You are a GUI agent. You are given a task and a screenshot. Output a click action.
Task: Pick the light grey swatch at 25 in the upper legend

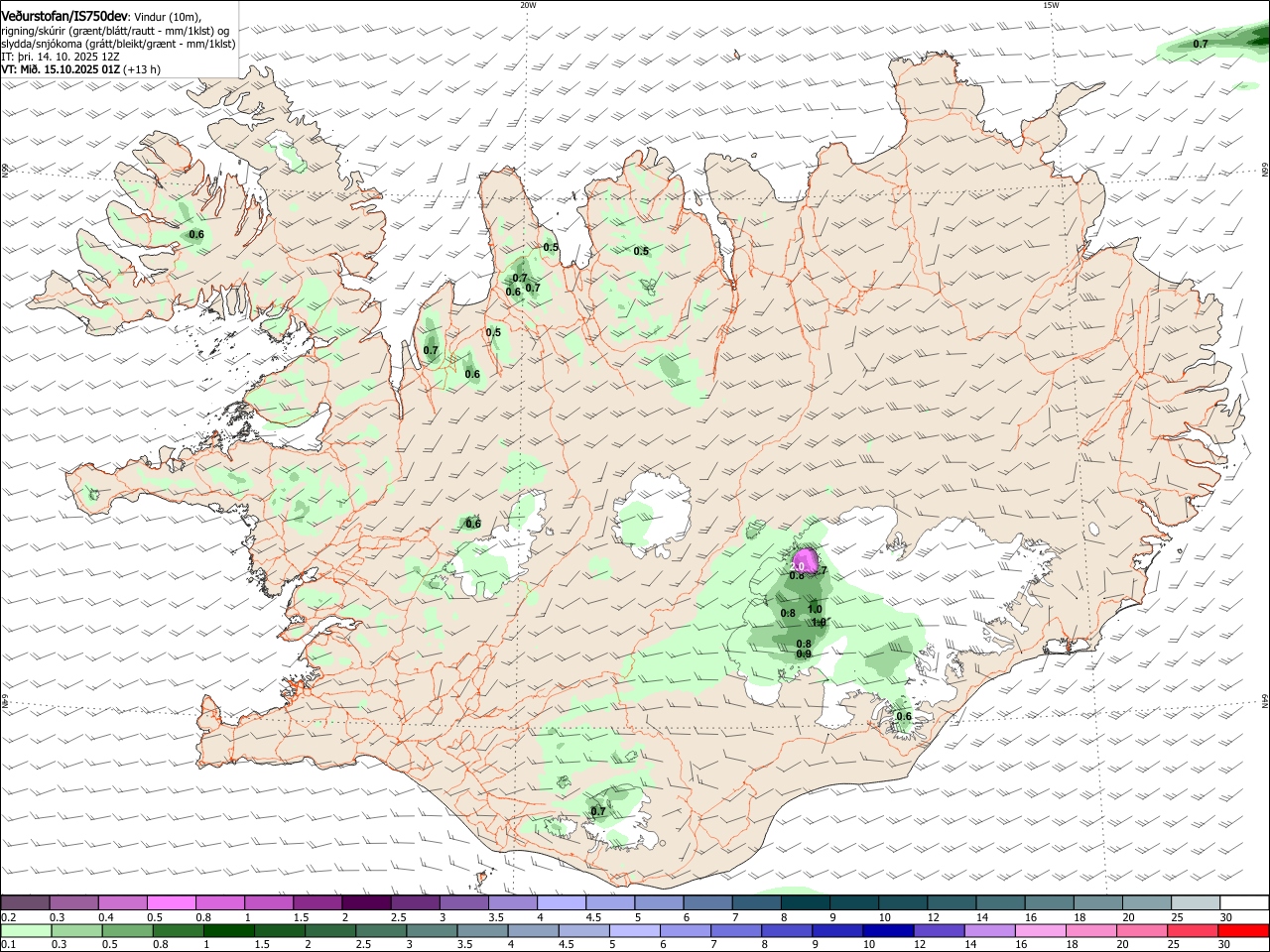[1197, 902]
